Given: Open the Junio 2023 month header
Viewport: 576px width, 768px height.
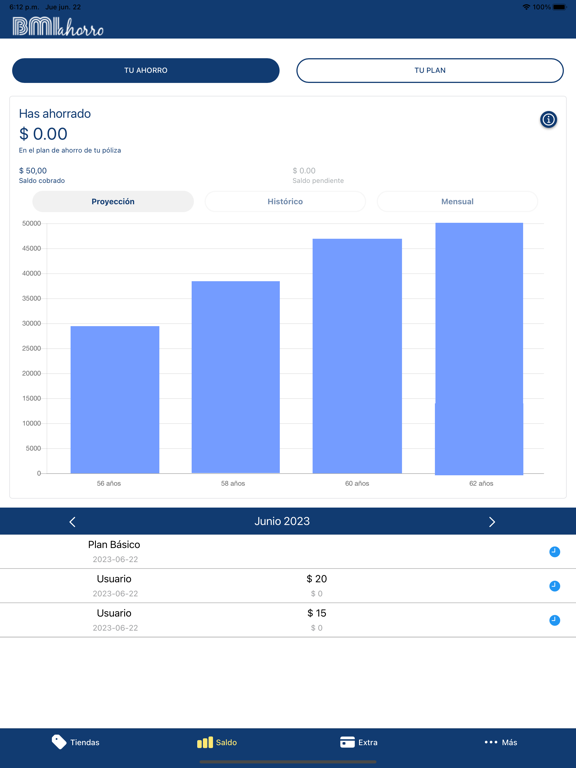Looking at the screenshot, I should [282, 521].
